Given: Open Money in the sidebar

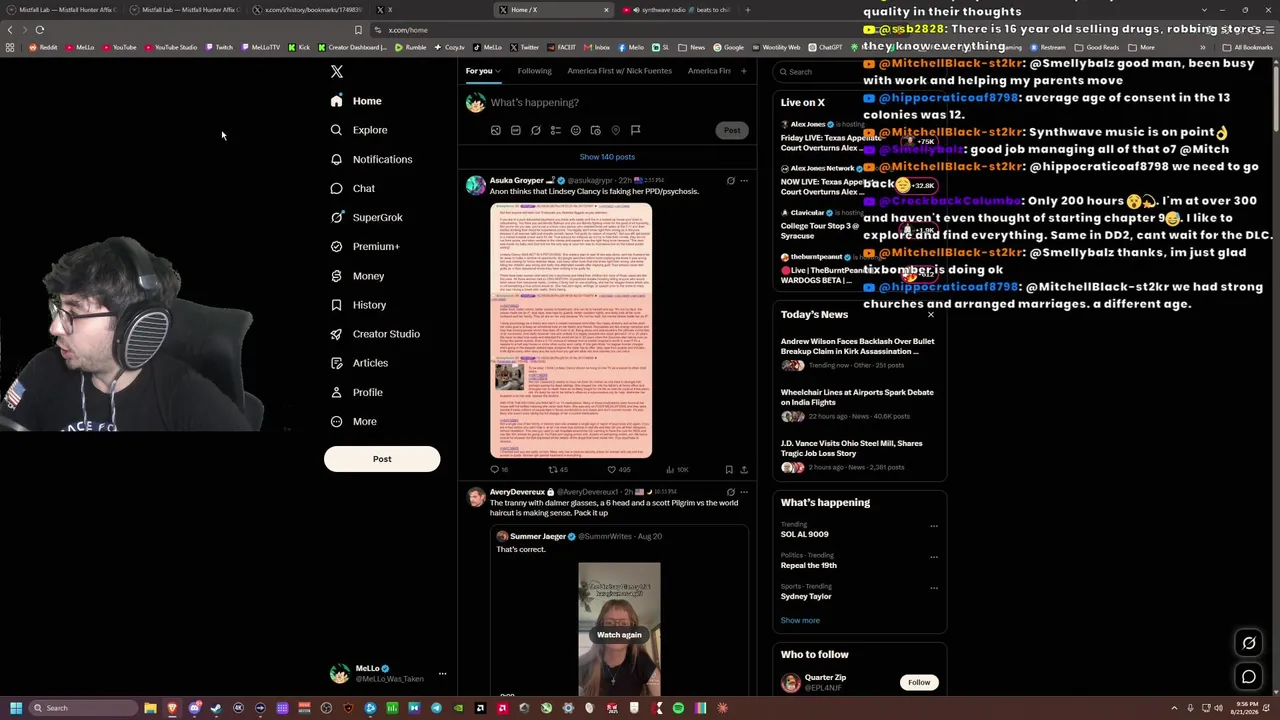Looking at the screenshot, I should click(358, 276).
